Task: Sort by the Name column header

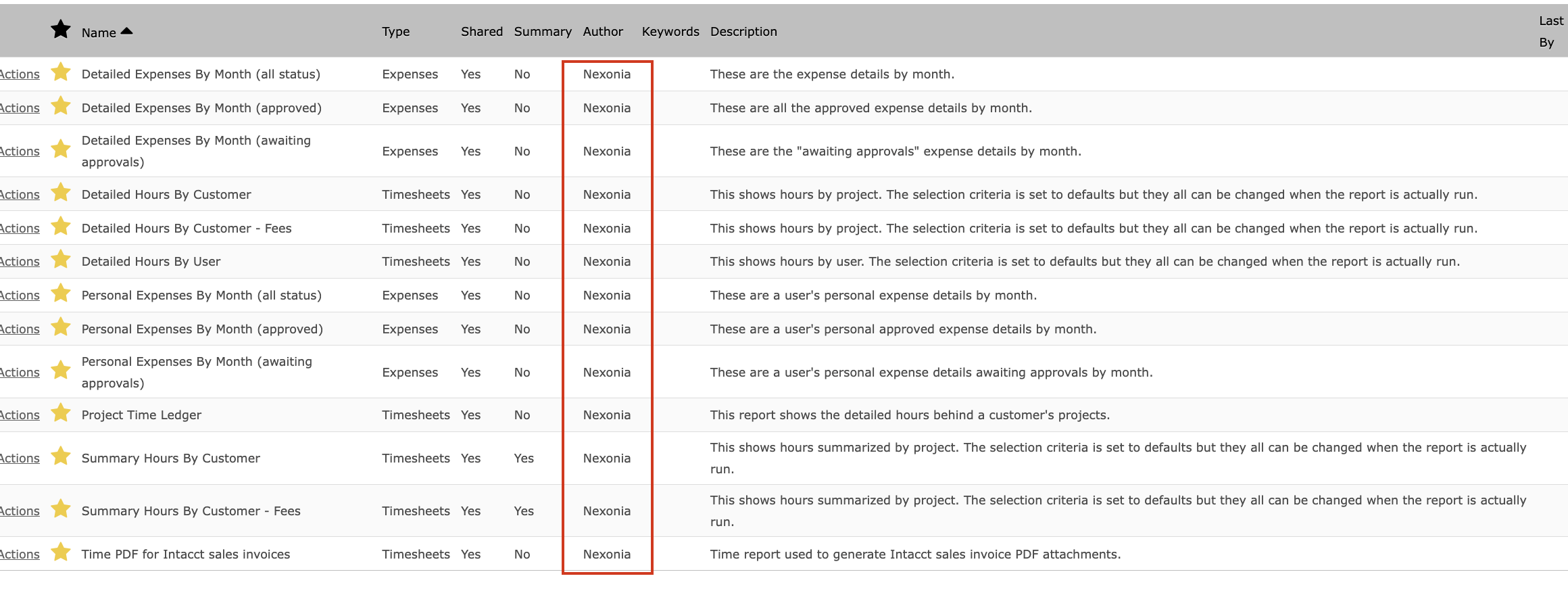Action: point(99,32)
